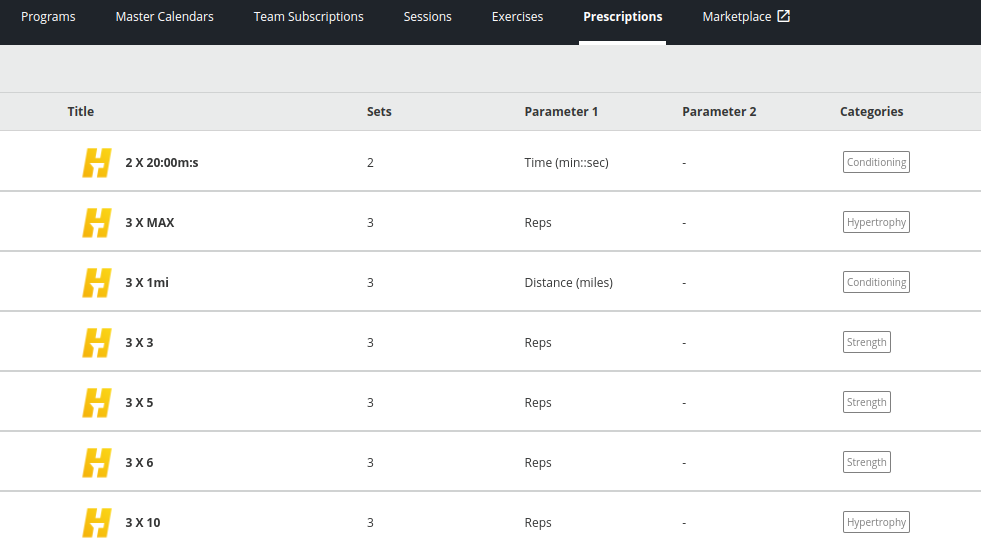Click the logo icon beside 3 X 1mi
Image resolution: width=981 pixels, height=549 pixels.
coord(97,282)
